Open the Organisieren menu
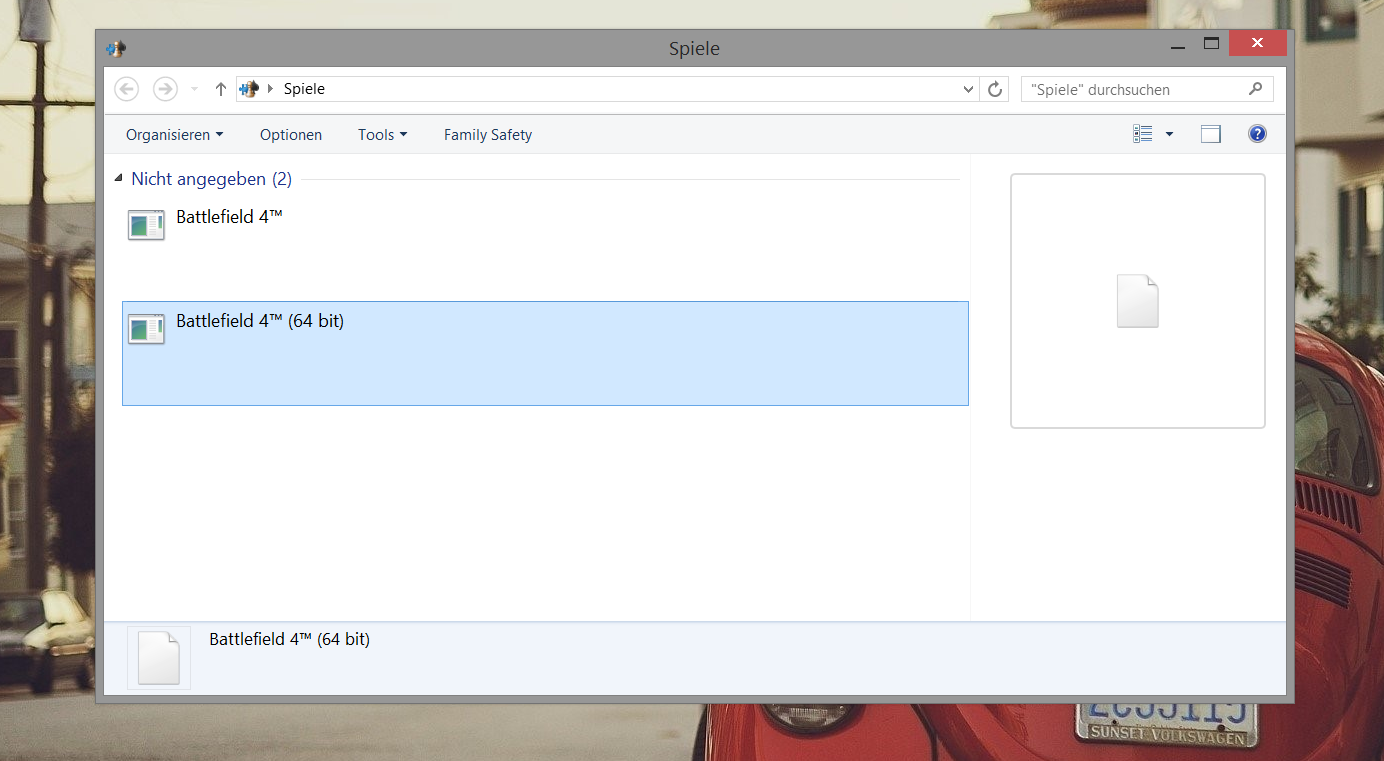 tap(174, 135)
